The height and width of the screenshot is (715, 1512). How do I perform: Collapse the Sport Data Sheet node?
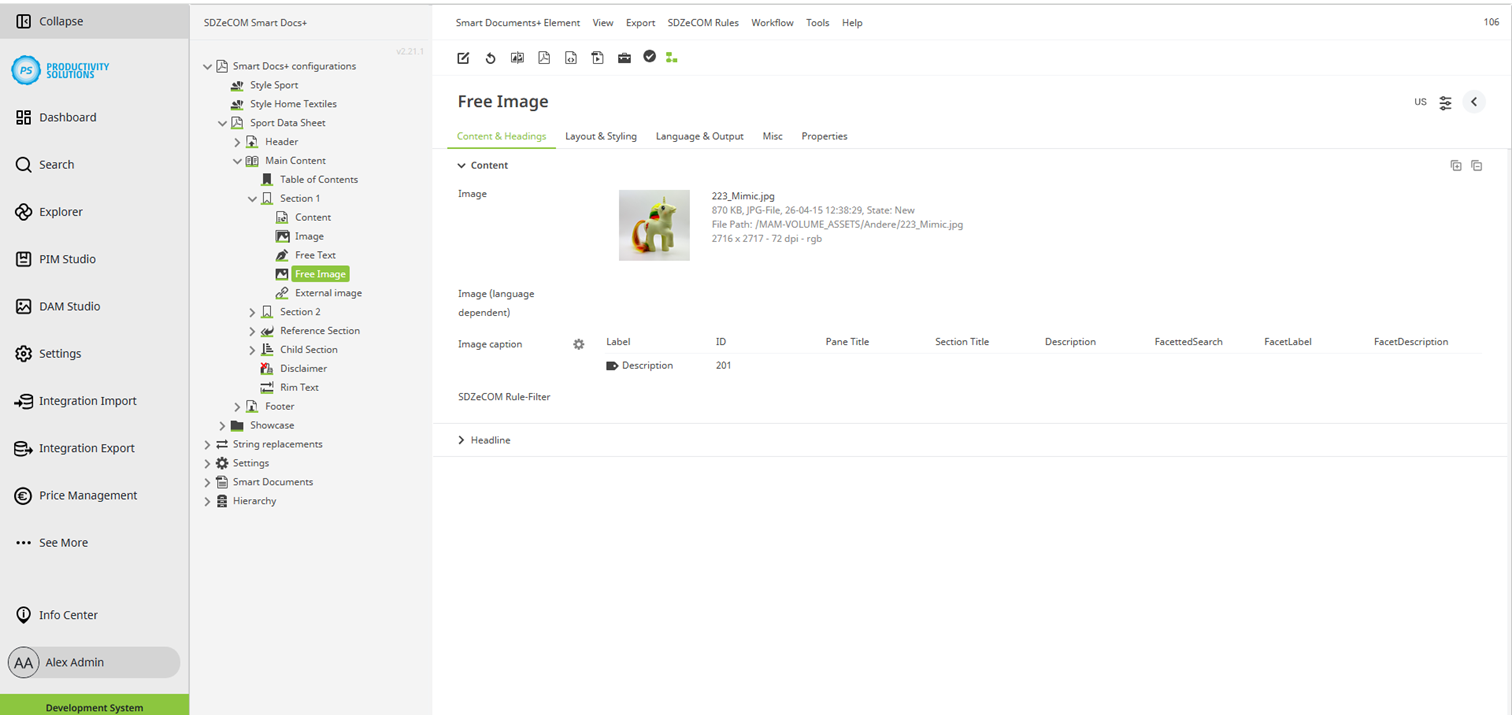(223, 123)
